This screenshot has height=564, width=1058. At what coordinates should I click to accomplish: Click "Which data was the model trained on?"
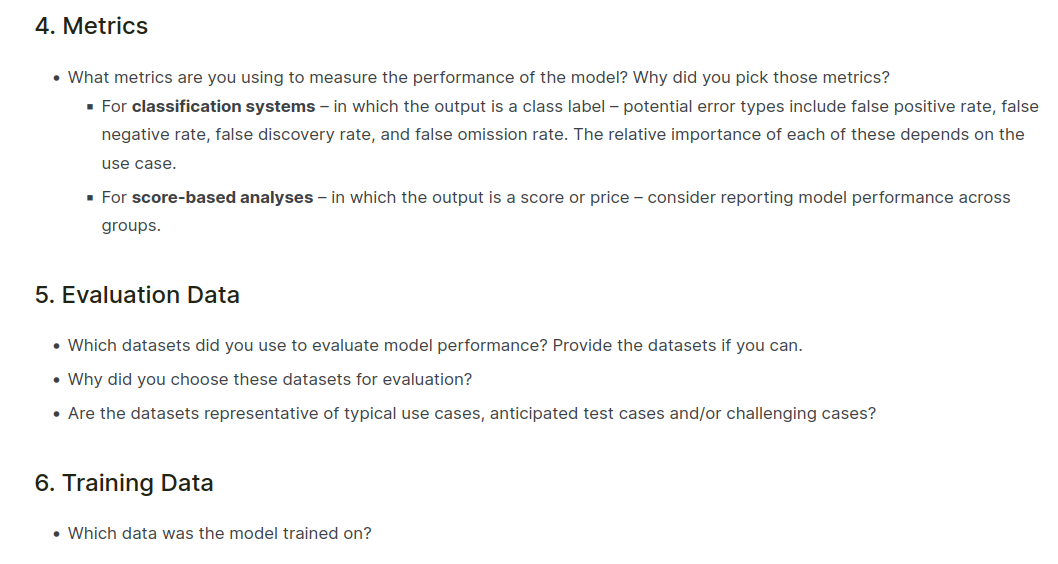click(219, 533)
